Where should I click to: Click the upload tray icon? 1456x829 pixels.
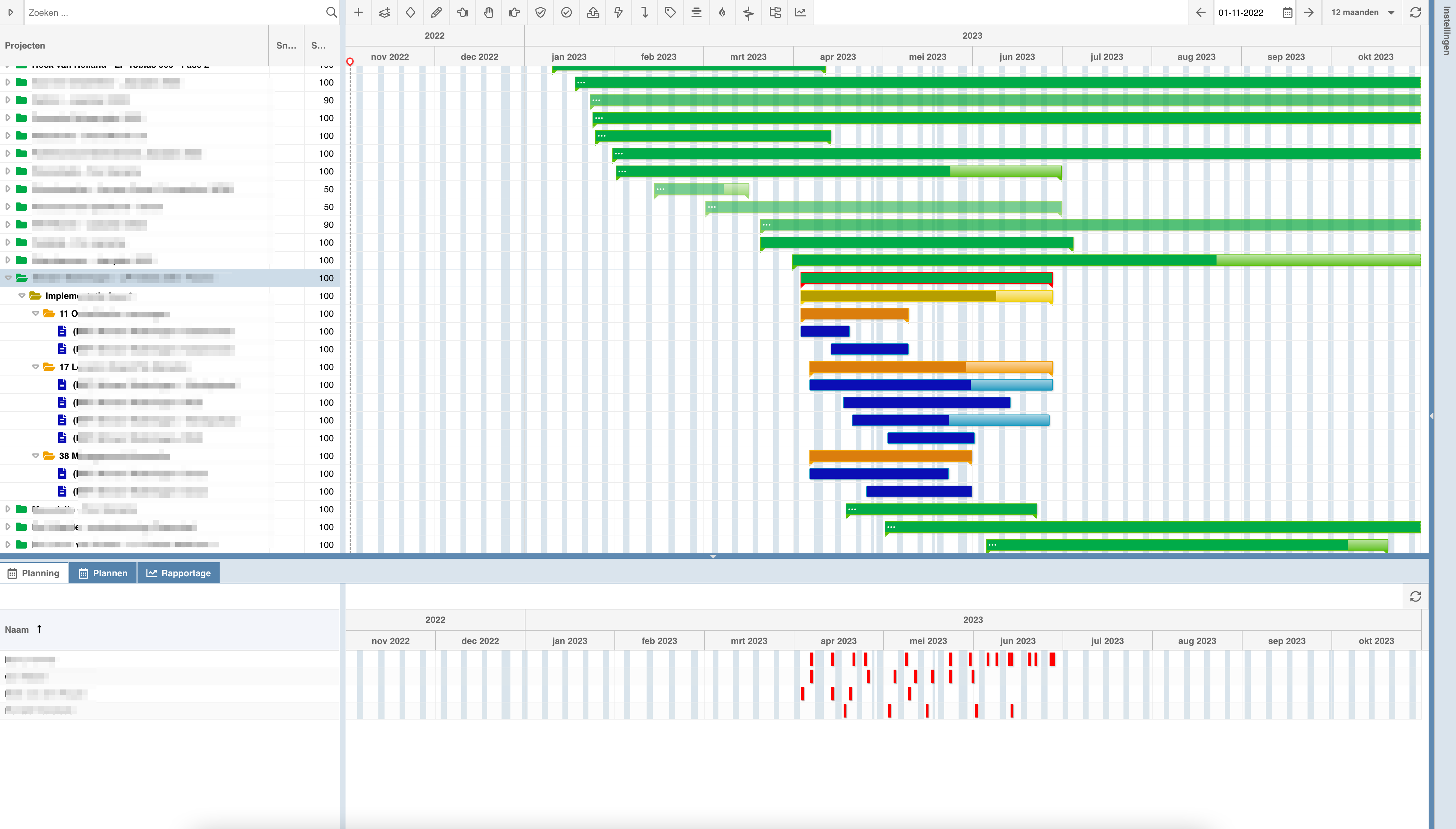pyautogui.click(x=593, y=13)
